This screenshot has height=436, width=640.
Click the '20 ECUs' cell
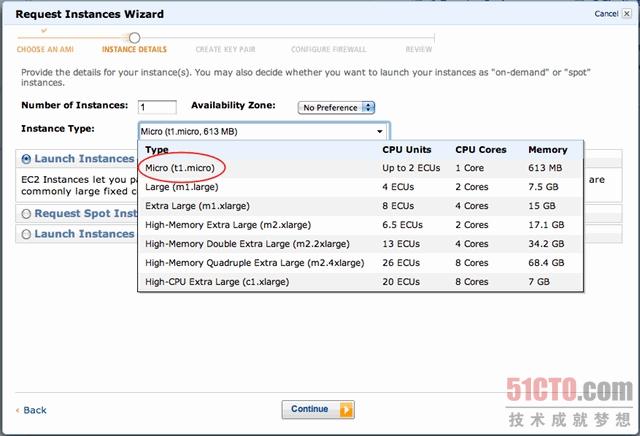click(401, 282)
